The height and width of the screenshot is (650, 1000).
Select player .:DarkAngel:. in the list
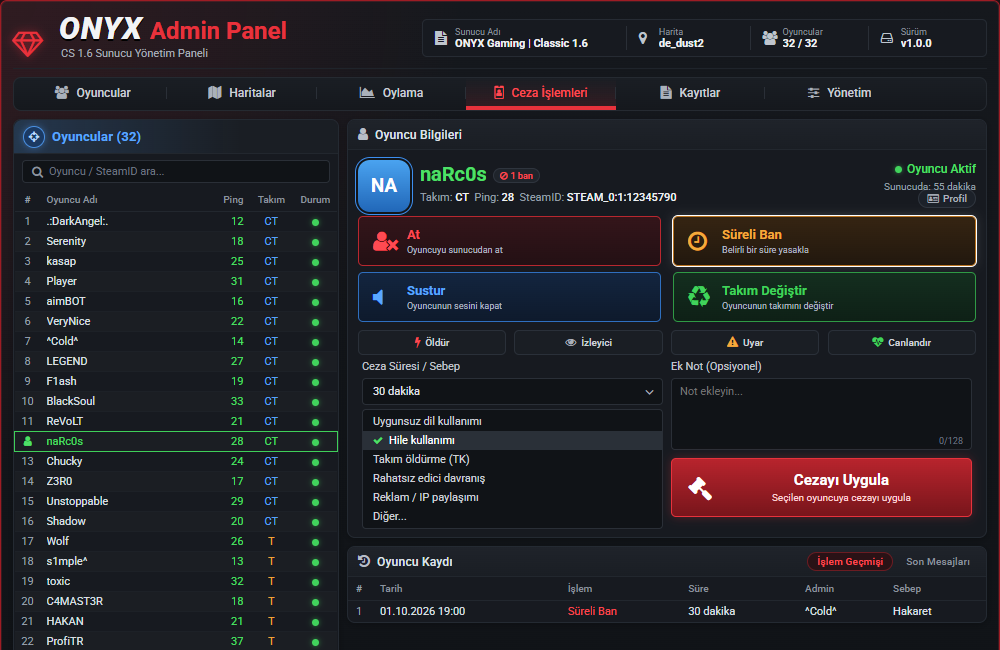(176, 221)
